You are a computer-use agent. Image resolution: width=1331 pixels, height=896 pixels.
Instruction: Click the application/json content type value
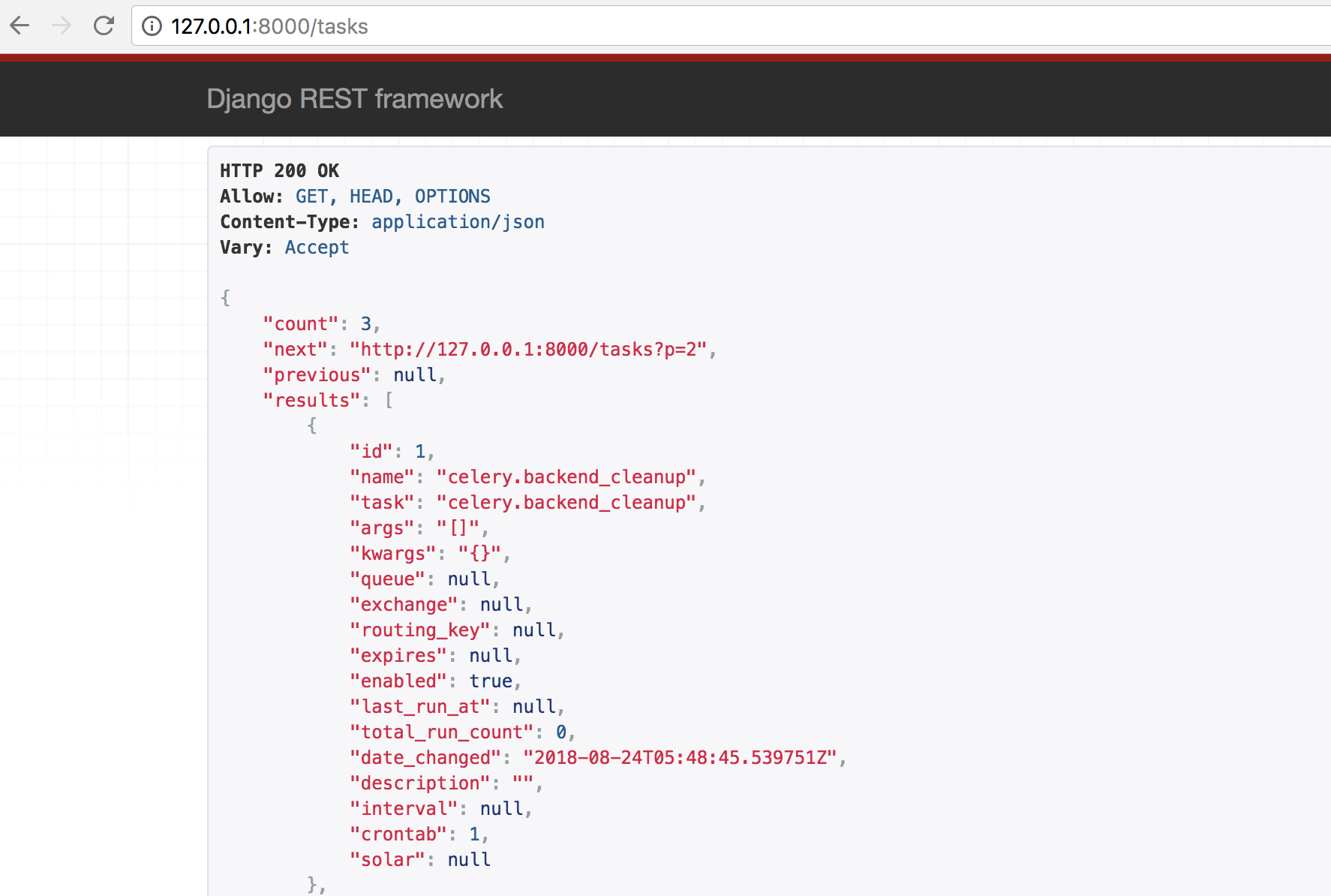pyautogui.click(x=458, y=222)
